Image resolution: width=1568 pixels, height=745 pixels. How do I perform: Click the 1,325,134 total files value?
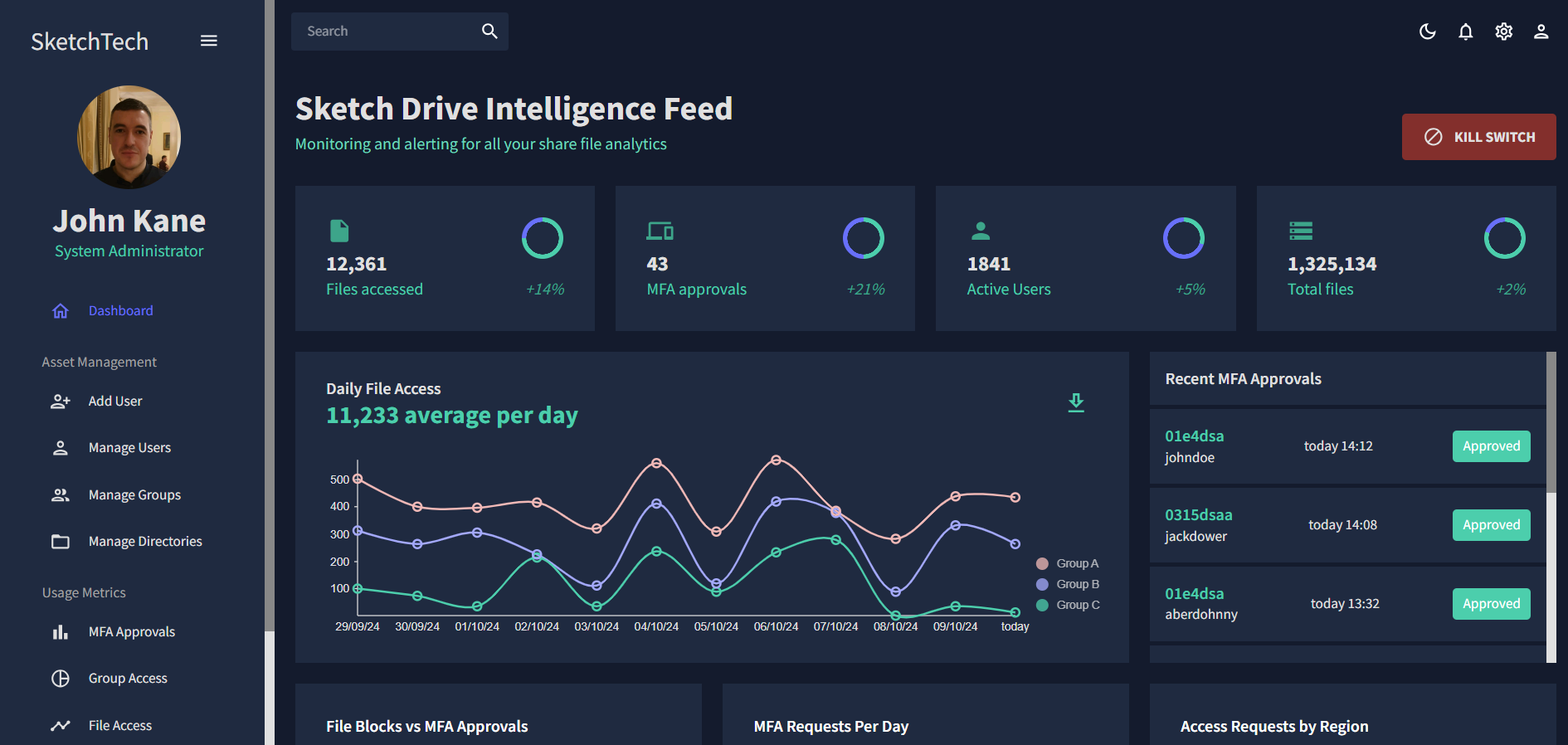pyautogui.click(x=1332, y=264)
